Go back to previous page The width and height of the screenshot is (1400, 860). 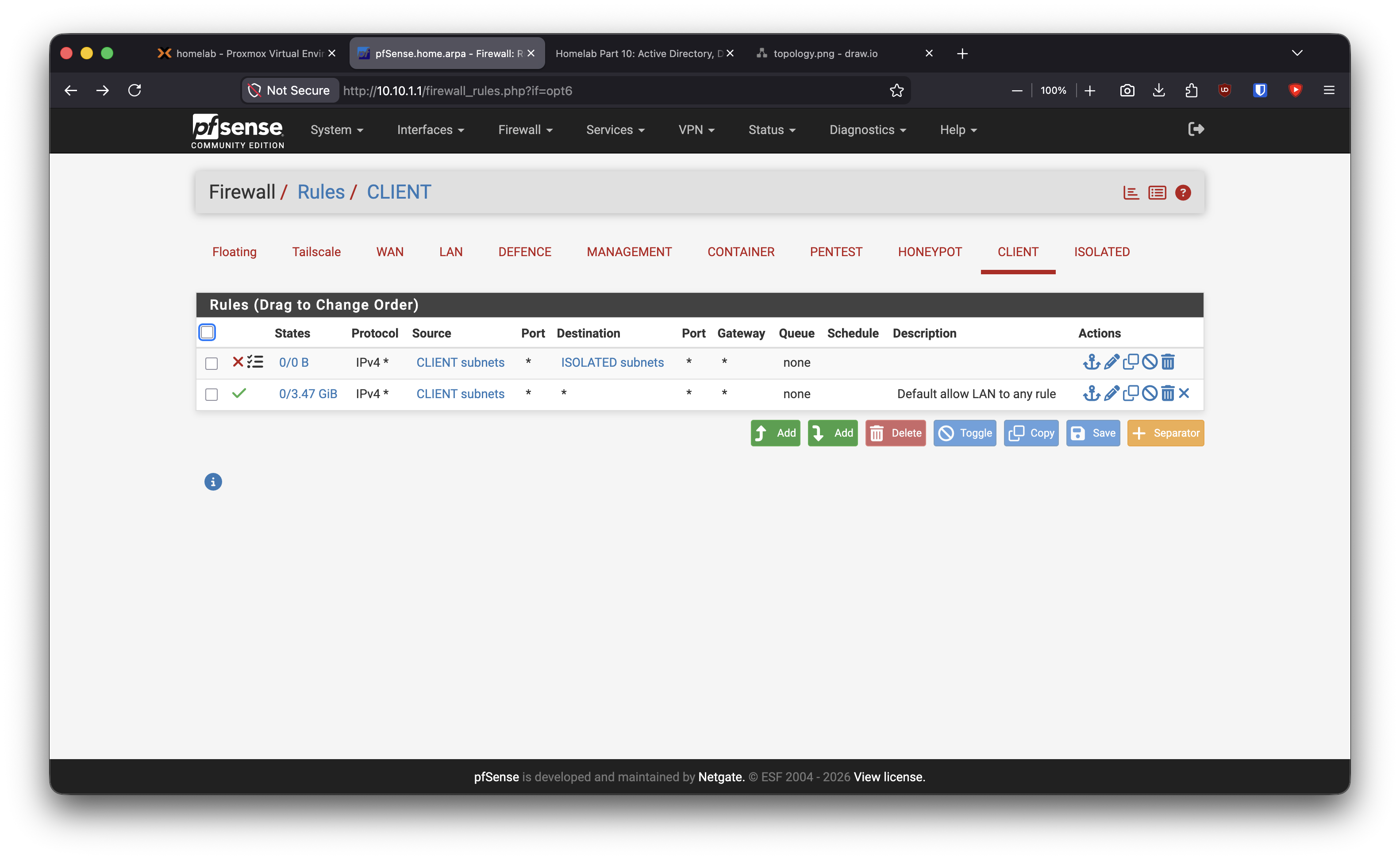tap(70, 90)
